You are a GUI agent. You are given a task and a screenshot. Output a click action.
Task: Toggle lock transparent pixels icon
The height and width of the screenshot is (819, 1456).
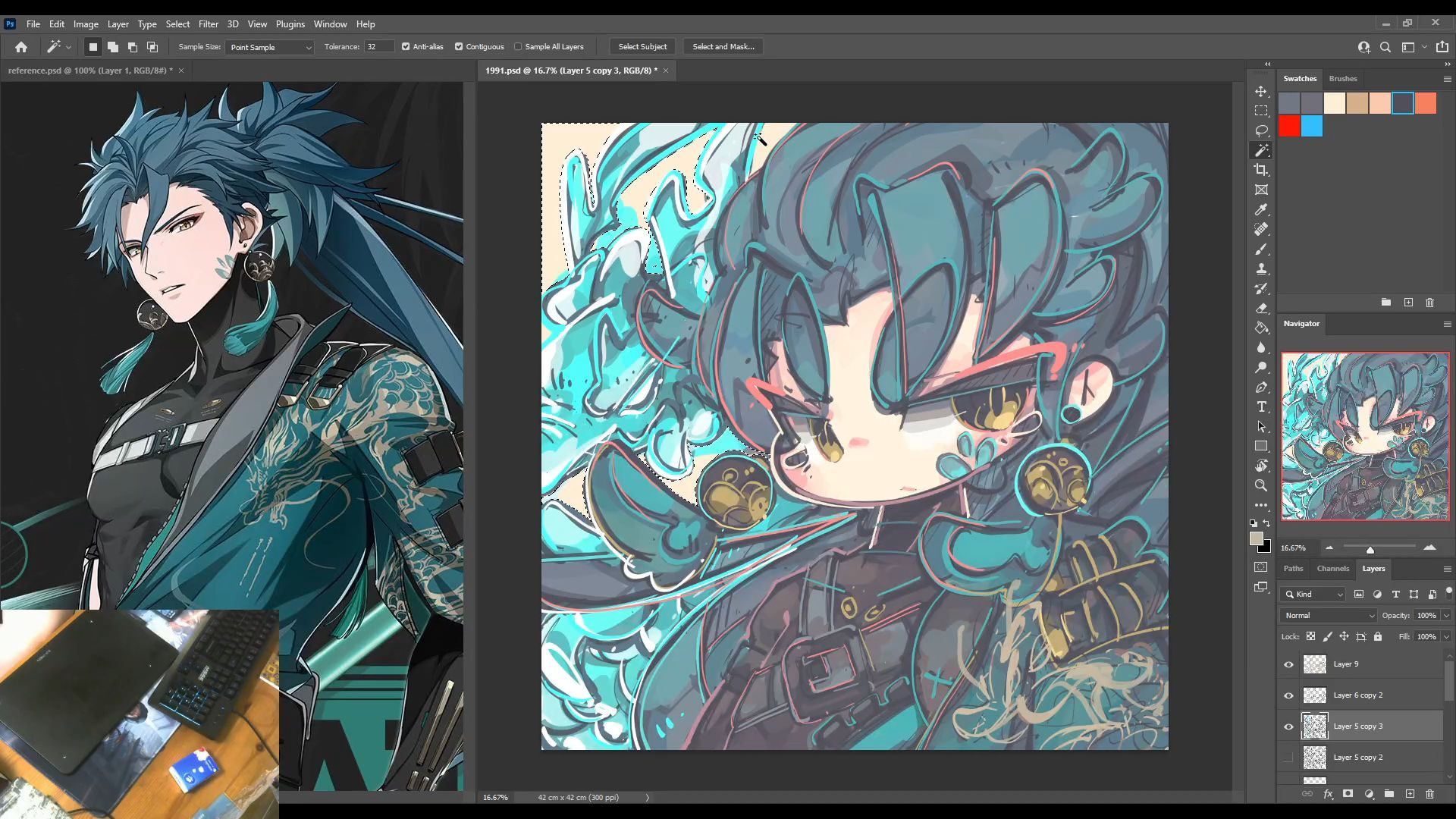[1310, 637]
